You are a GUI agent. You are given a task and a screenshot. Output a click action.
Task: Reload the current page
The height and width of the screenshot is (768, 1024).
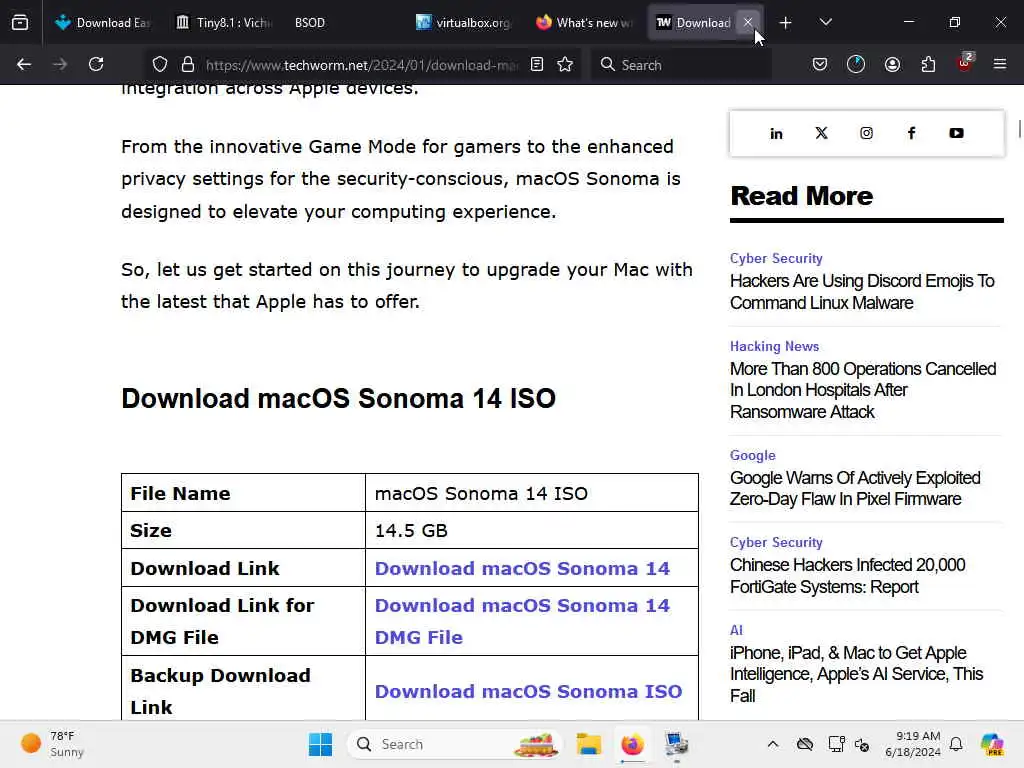(96, 64)
